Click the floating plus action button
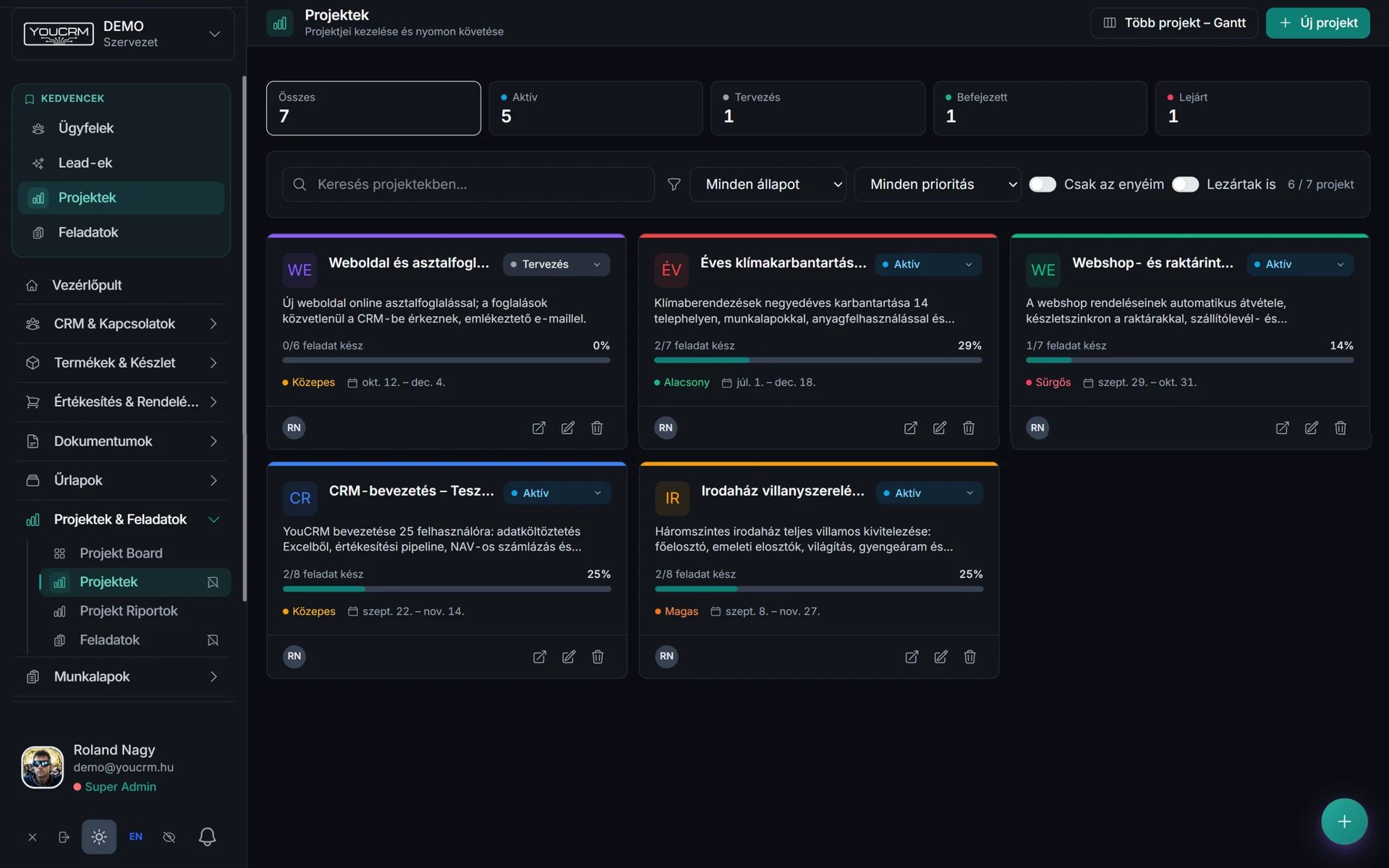 (x=1344, y=822)
